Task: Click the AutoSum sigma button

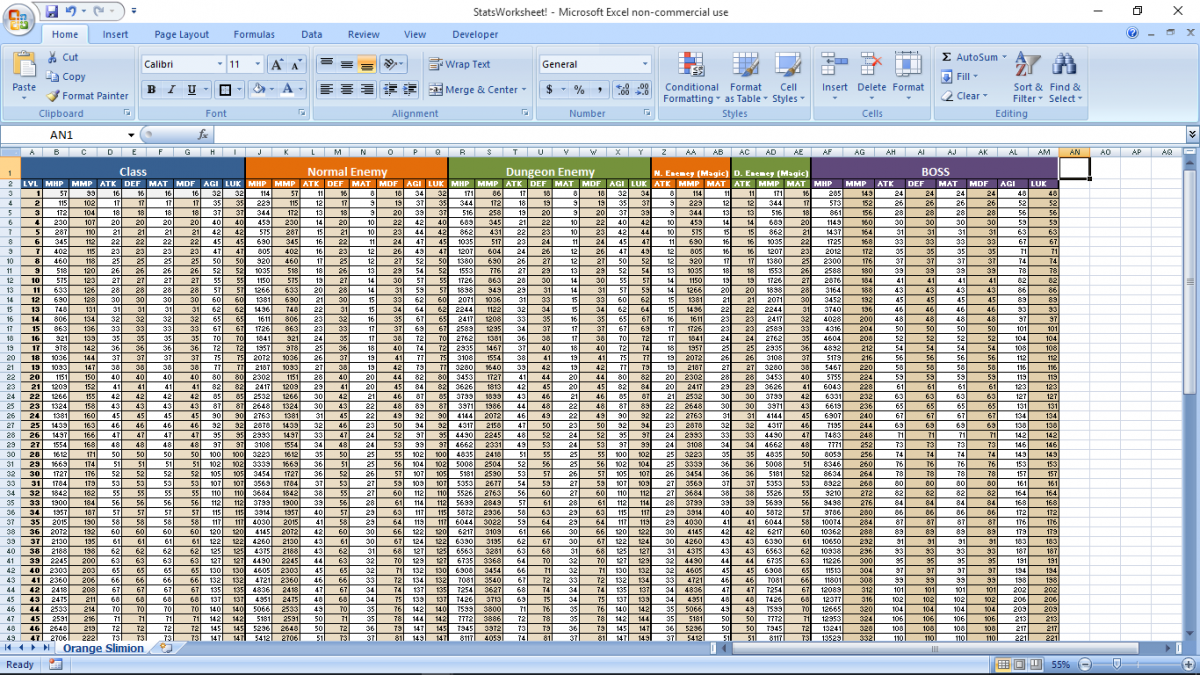Action: click(946, 57)
